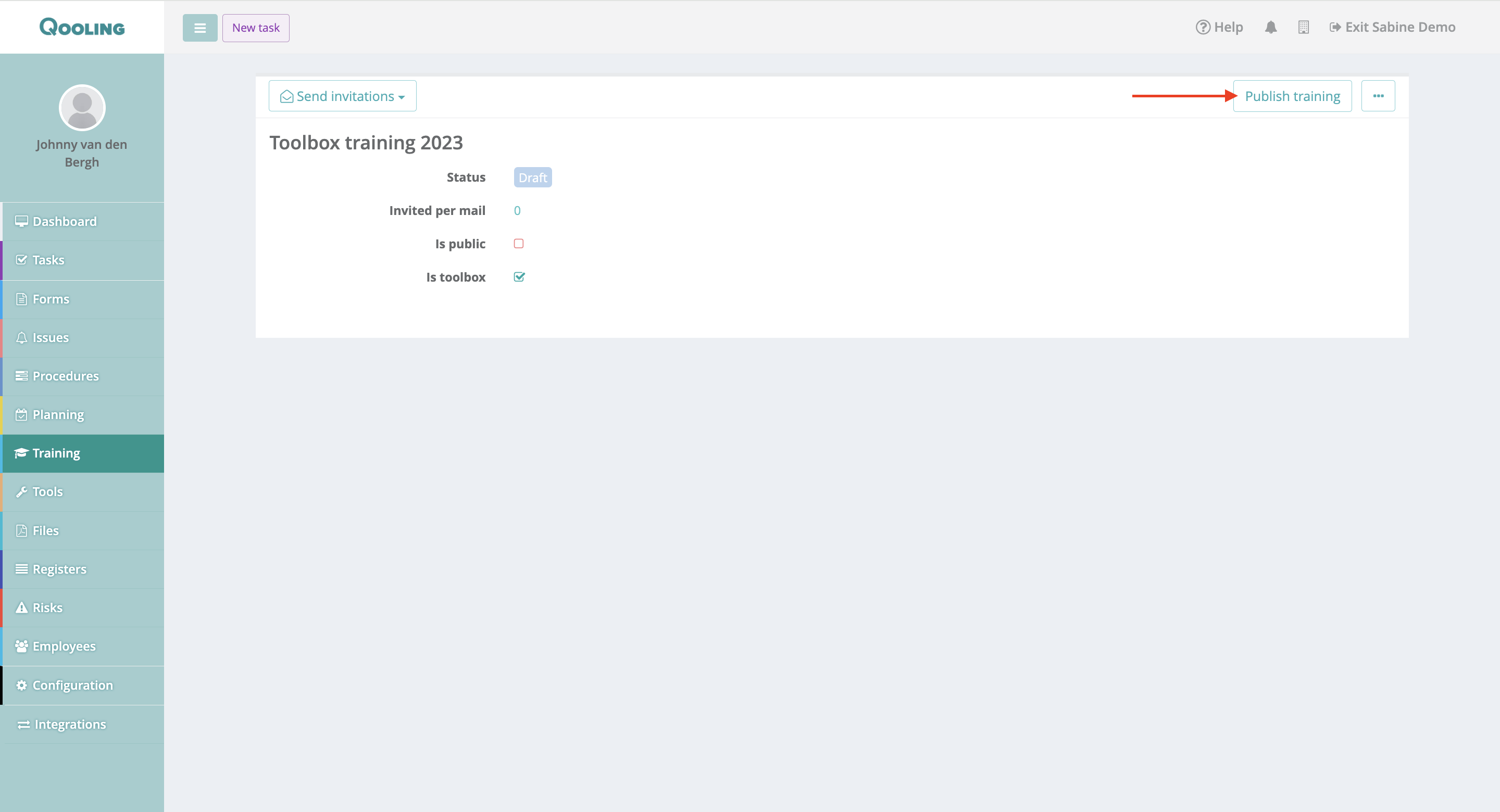Enable the Is public checkbox
This screenshot has width=1500, height=812.
tap(518, 244)
